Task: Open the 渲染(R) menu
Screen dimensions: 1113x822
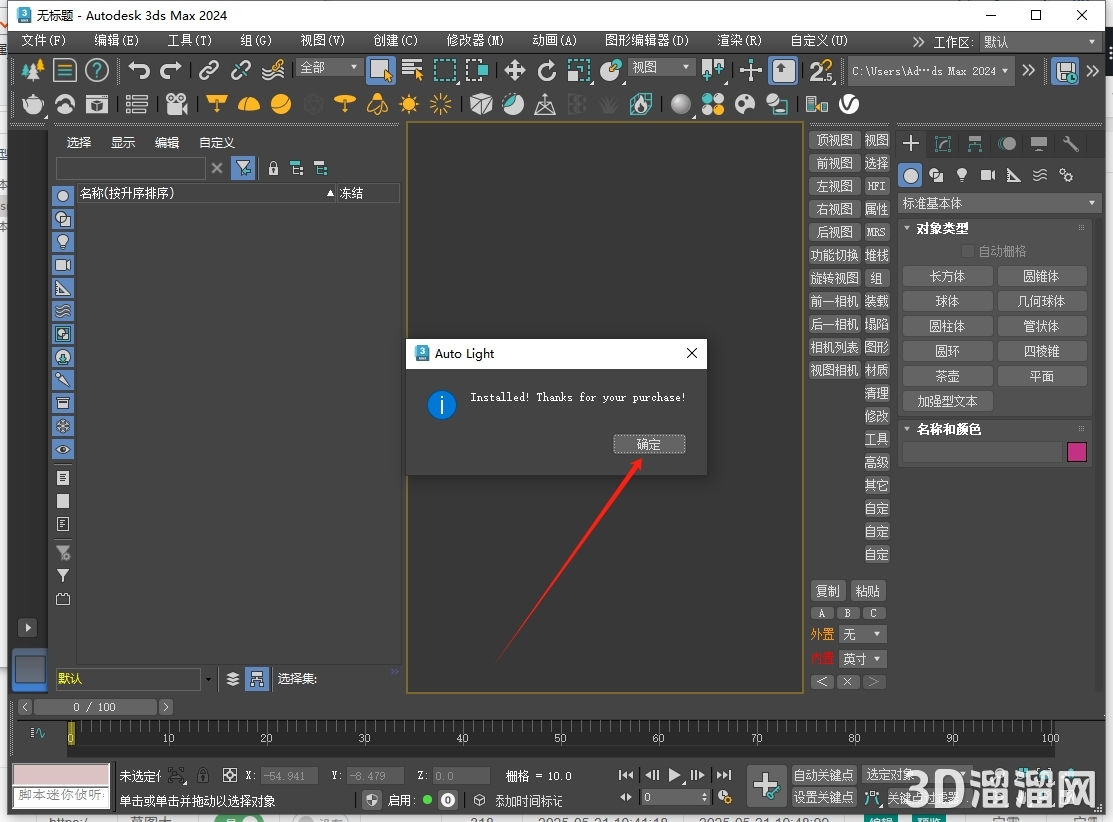Action: (x=739, y=40)
